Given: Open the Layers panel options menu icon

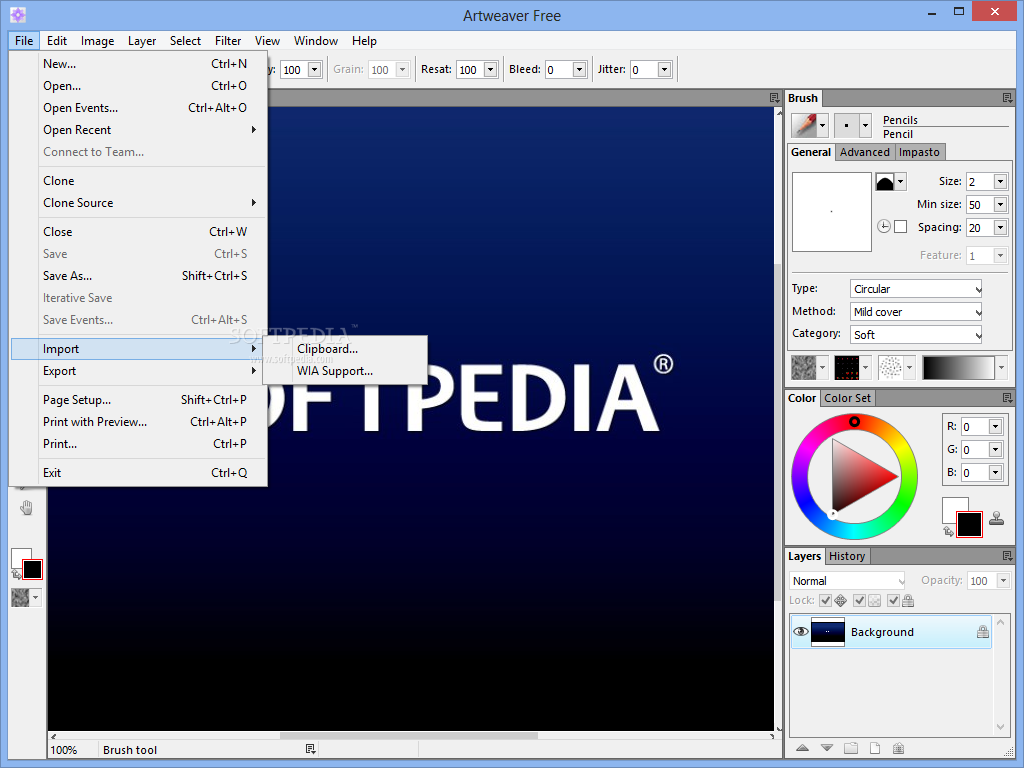Looking at the screenshot, I should [x=1008, y=556].
